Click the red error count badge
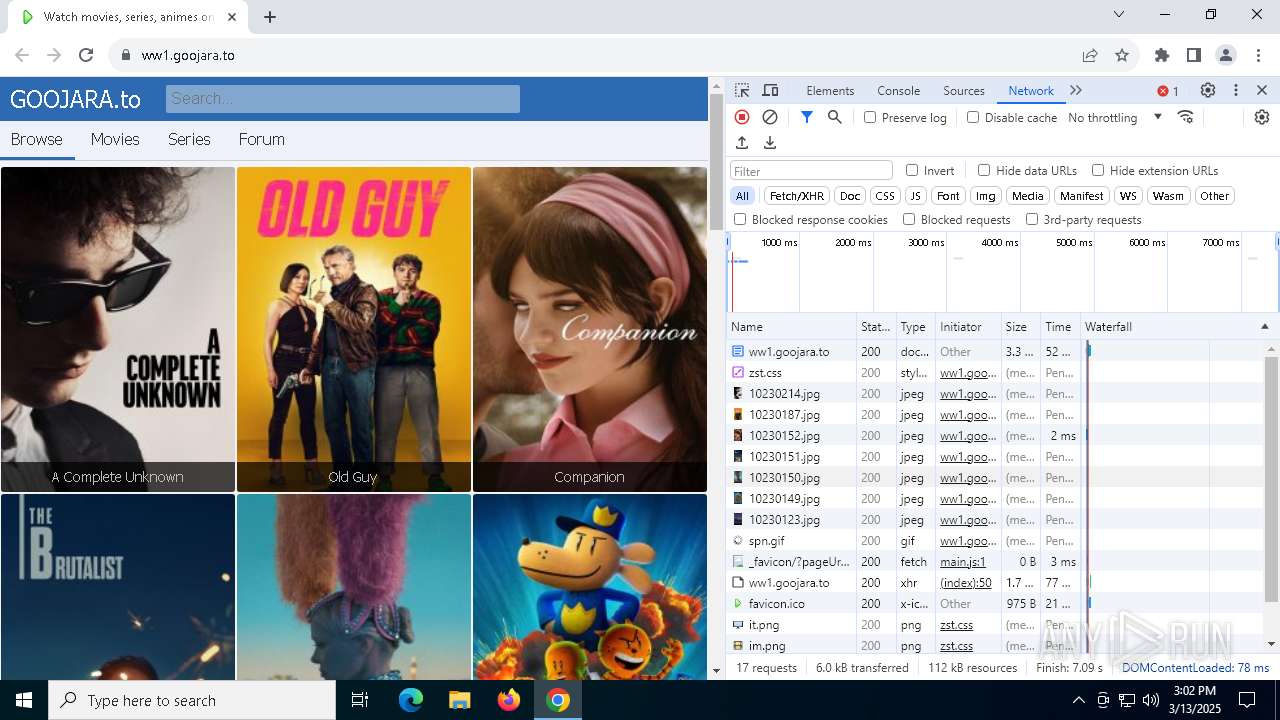 [x=1168, y=91]
